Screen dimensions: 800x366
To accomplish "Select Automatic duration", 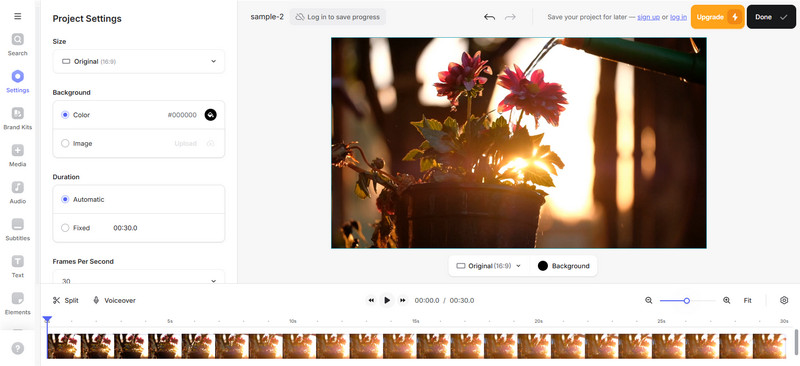I will pyautogui.click(x=65, y=200).
